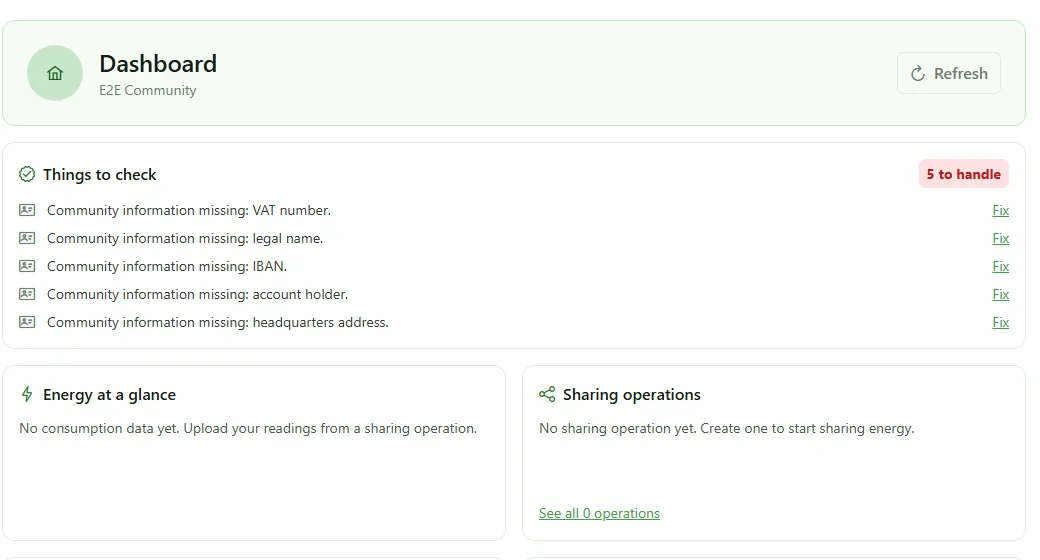Select text Community information missing: account holder.
Image resolution: width=1040 pixels, height=560 pixels.
(x=197, y=294)
